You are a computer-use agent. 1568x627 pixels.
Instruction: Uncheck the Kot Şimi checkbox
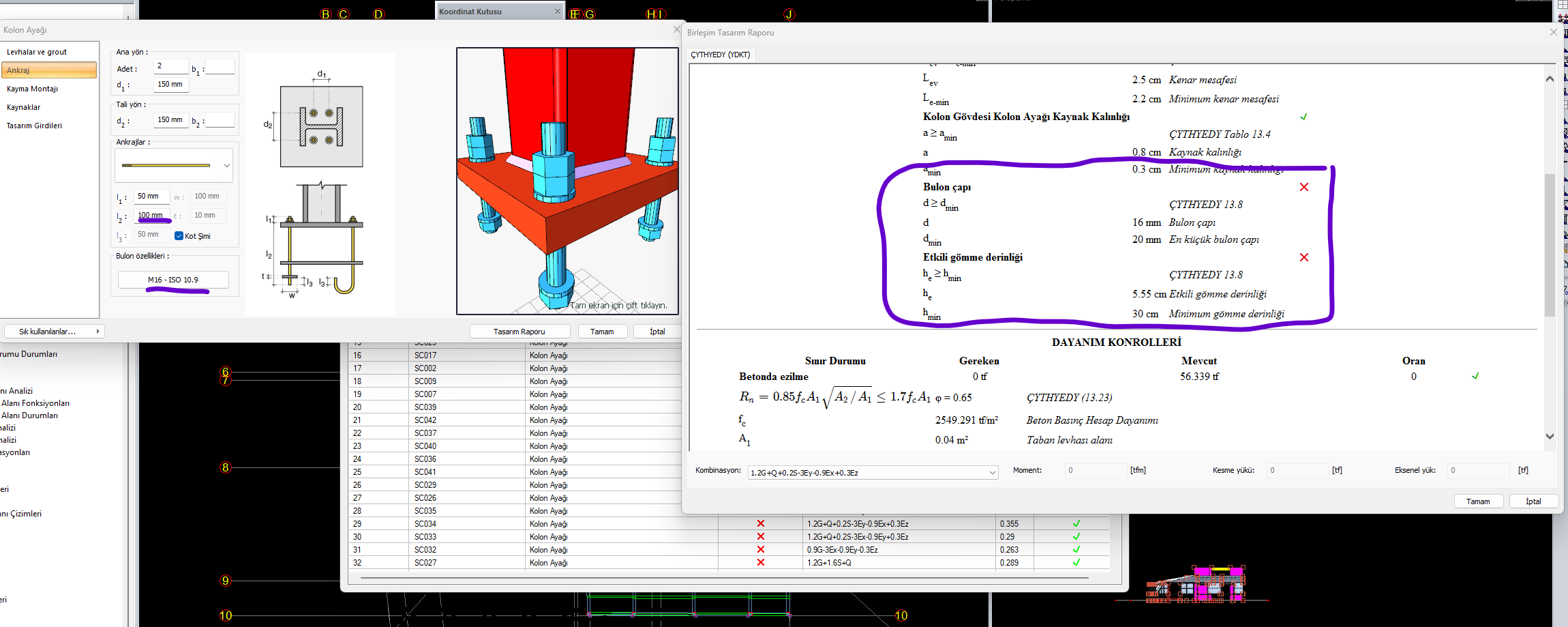[179, 236]
